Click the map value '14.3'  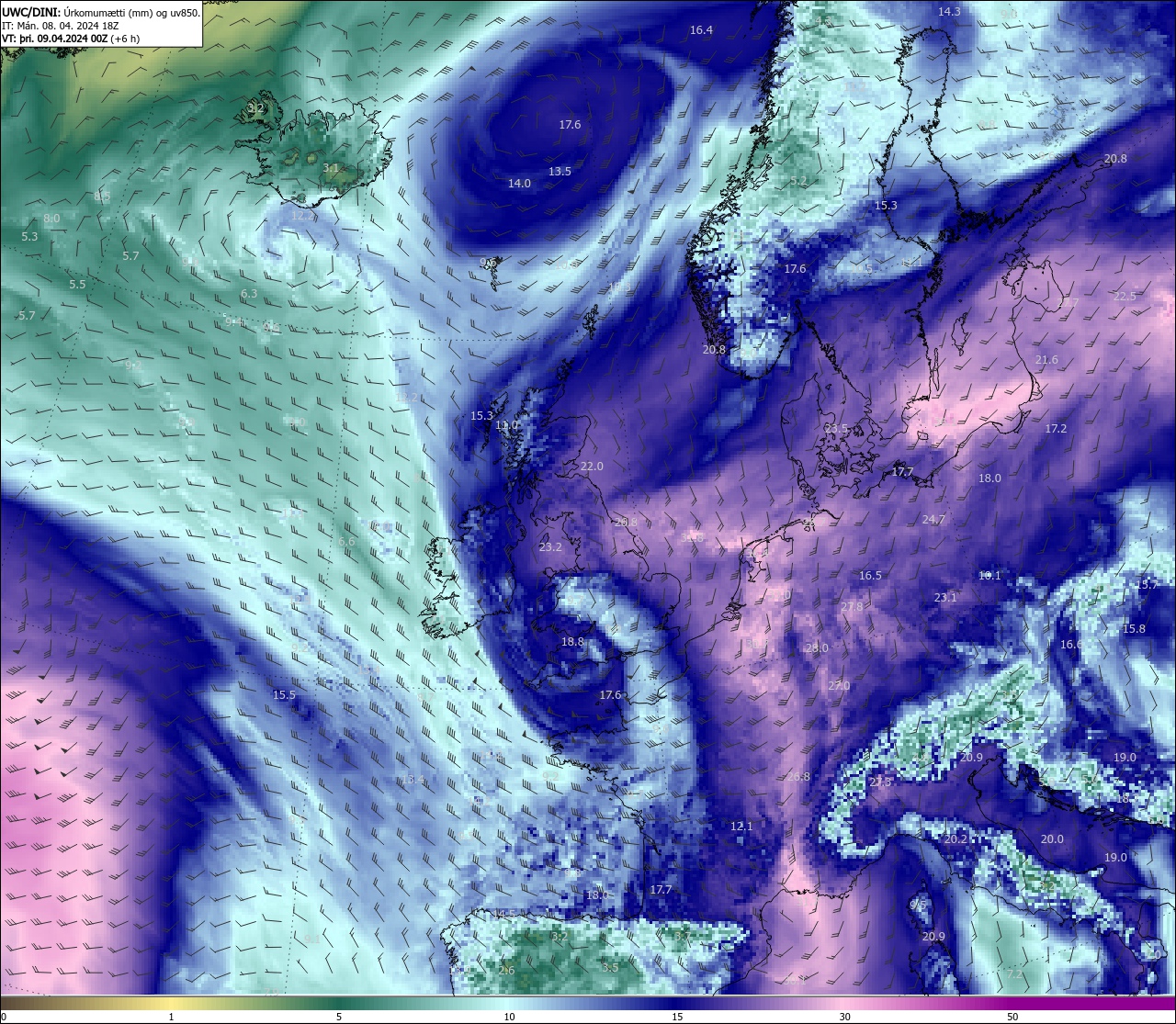[949, 12]
